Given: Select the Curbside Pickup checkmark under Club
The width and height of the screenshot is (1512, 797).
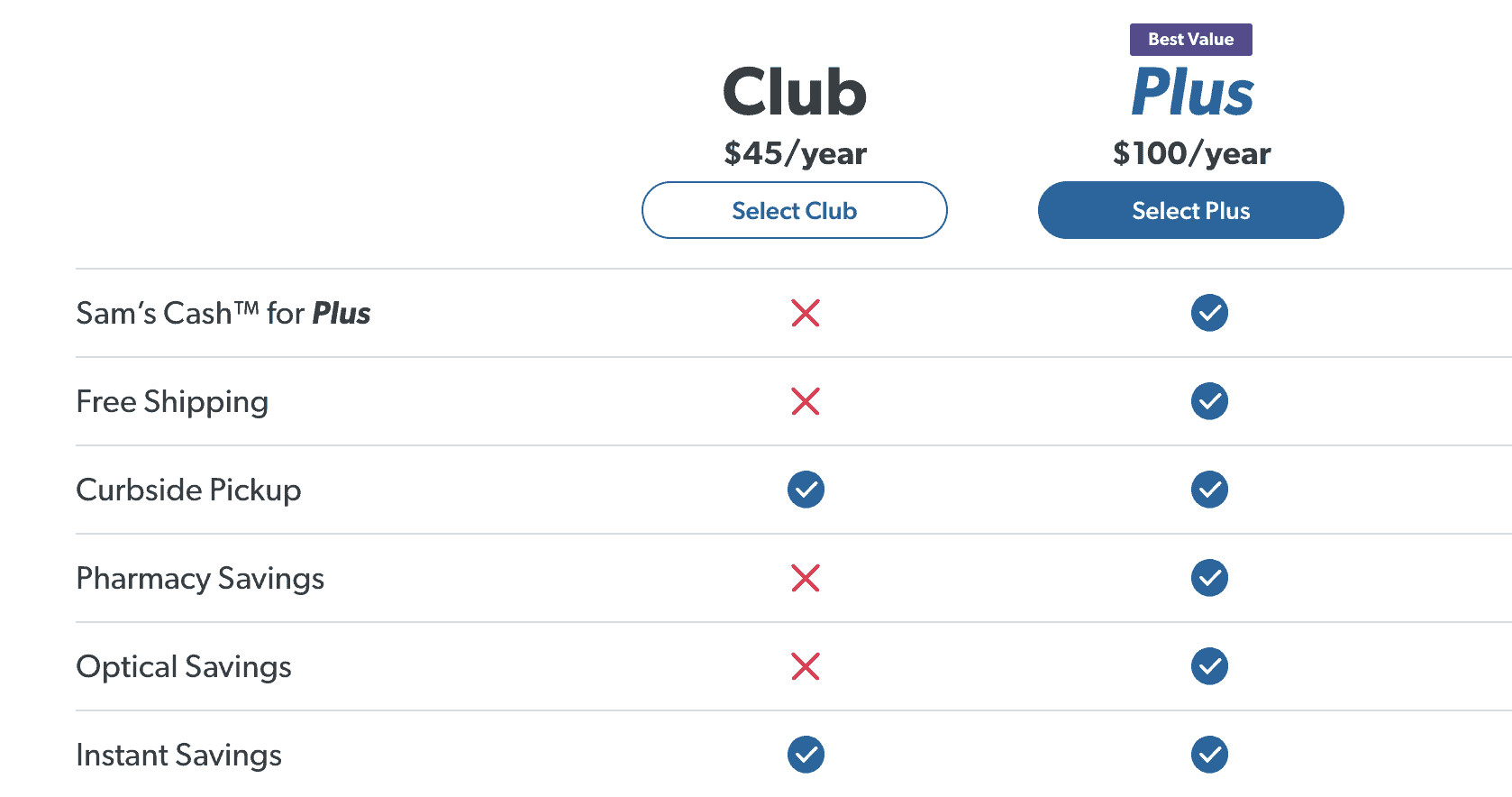Looking at the screenshot, I should click(806, 490).
